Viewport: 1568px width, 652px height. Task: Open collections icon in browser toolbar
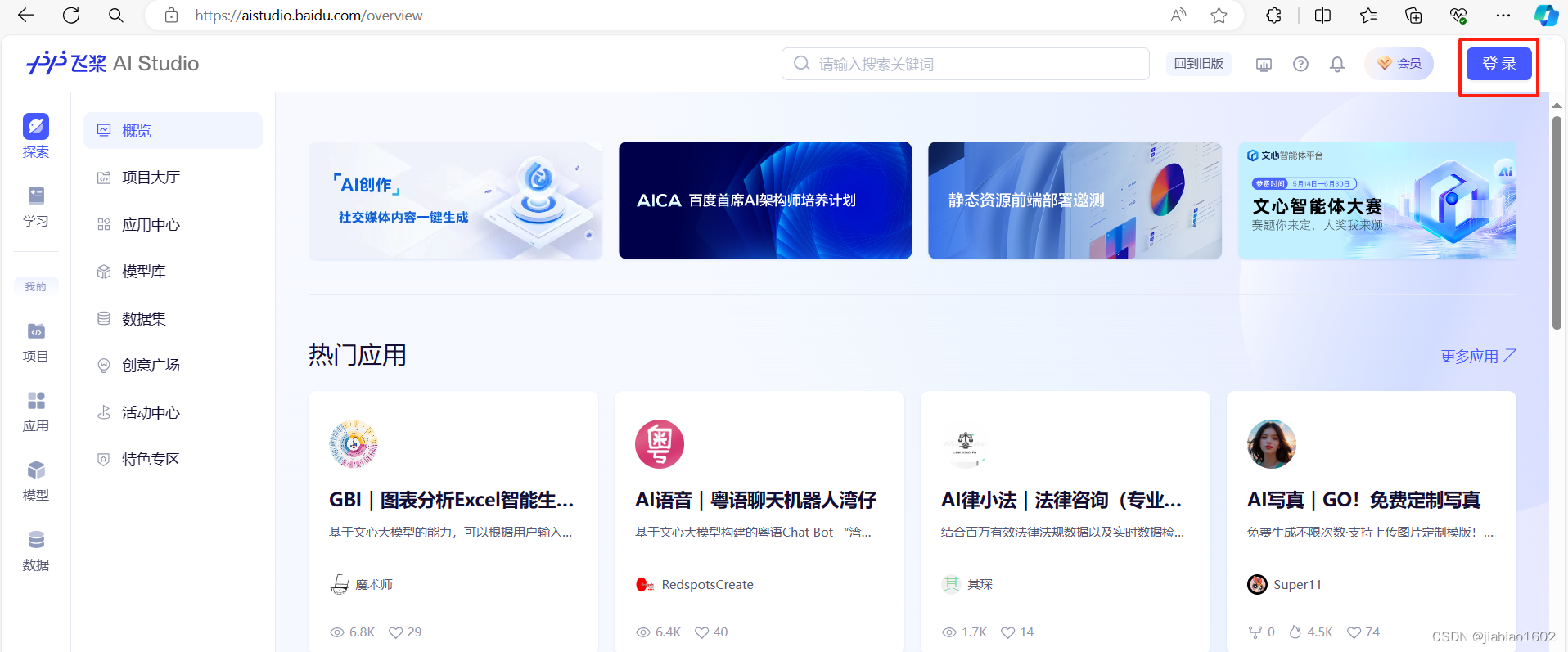1413,16
